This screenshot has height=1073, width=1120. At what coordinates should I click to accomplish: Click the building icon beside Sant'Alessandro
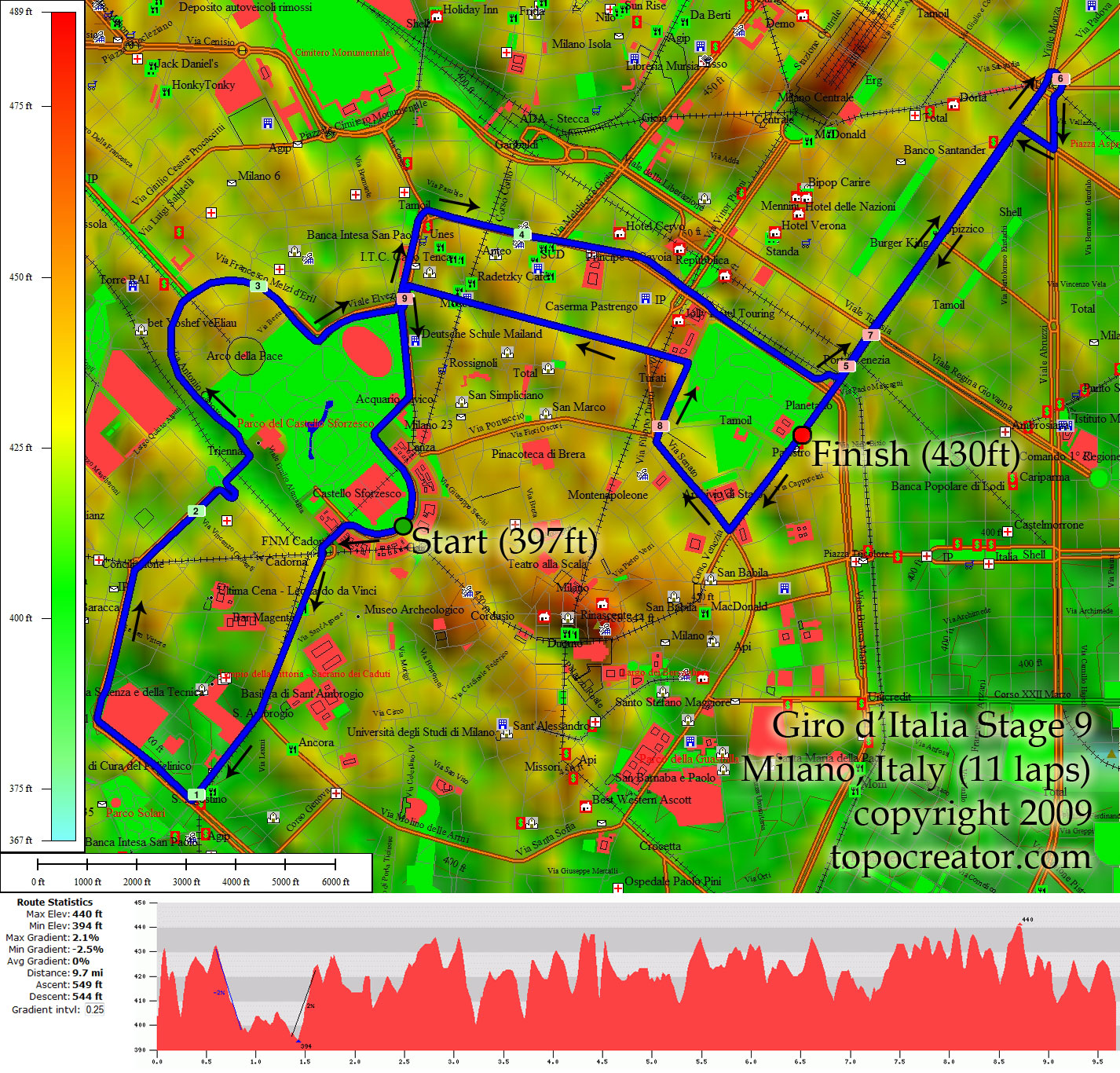click(x=503, y=723)
